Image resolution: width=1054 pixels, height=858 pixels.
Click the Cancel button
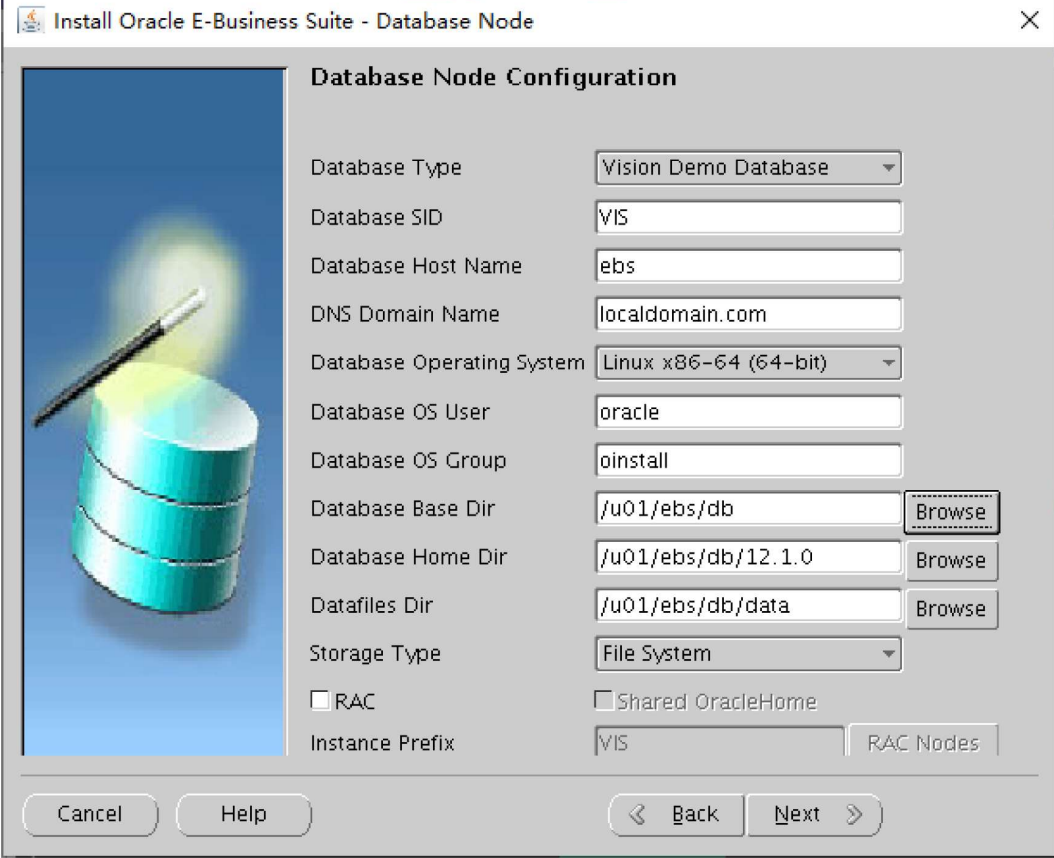coord(90,814)
